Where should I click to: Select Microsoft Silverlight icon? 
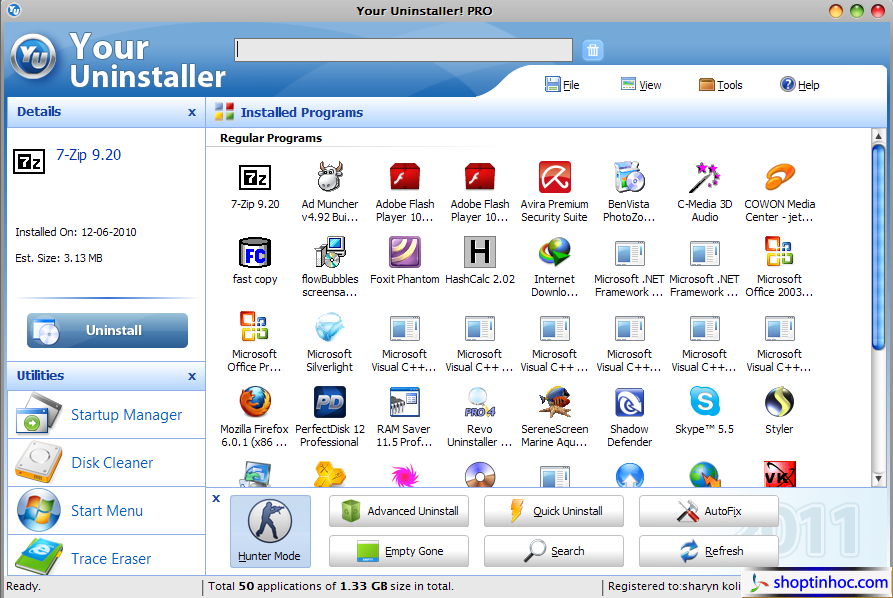(x=330, y=327)
